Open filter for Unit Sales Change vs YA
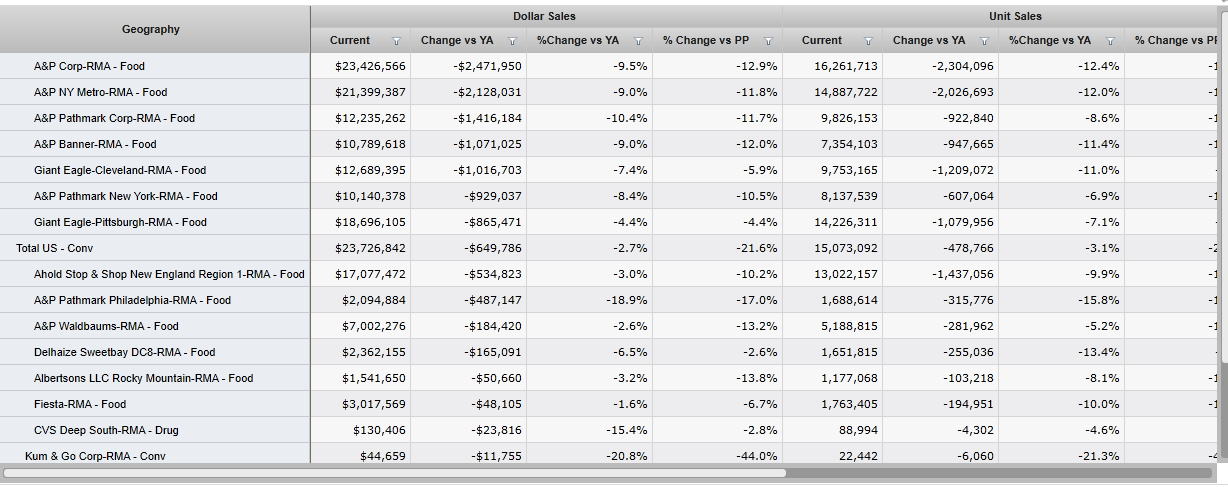 tap(984, 41)
